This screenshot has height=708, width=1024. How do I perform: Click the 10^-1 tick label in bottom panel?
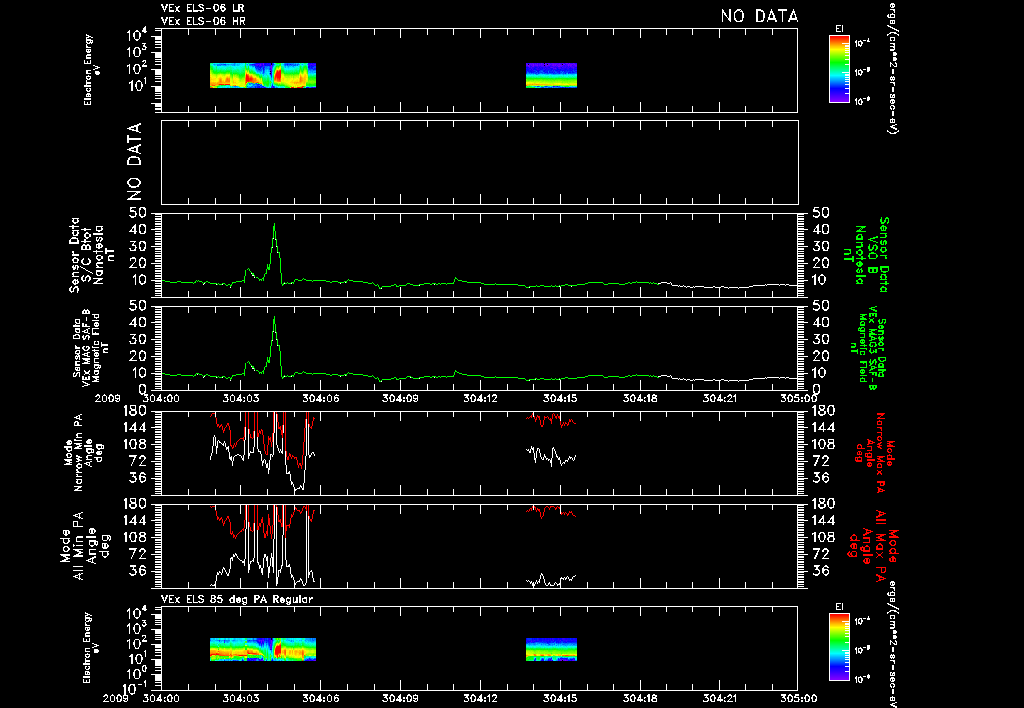(136, 688)
